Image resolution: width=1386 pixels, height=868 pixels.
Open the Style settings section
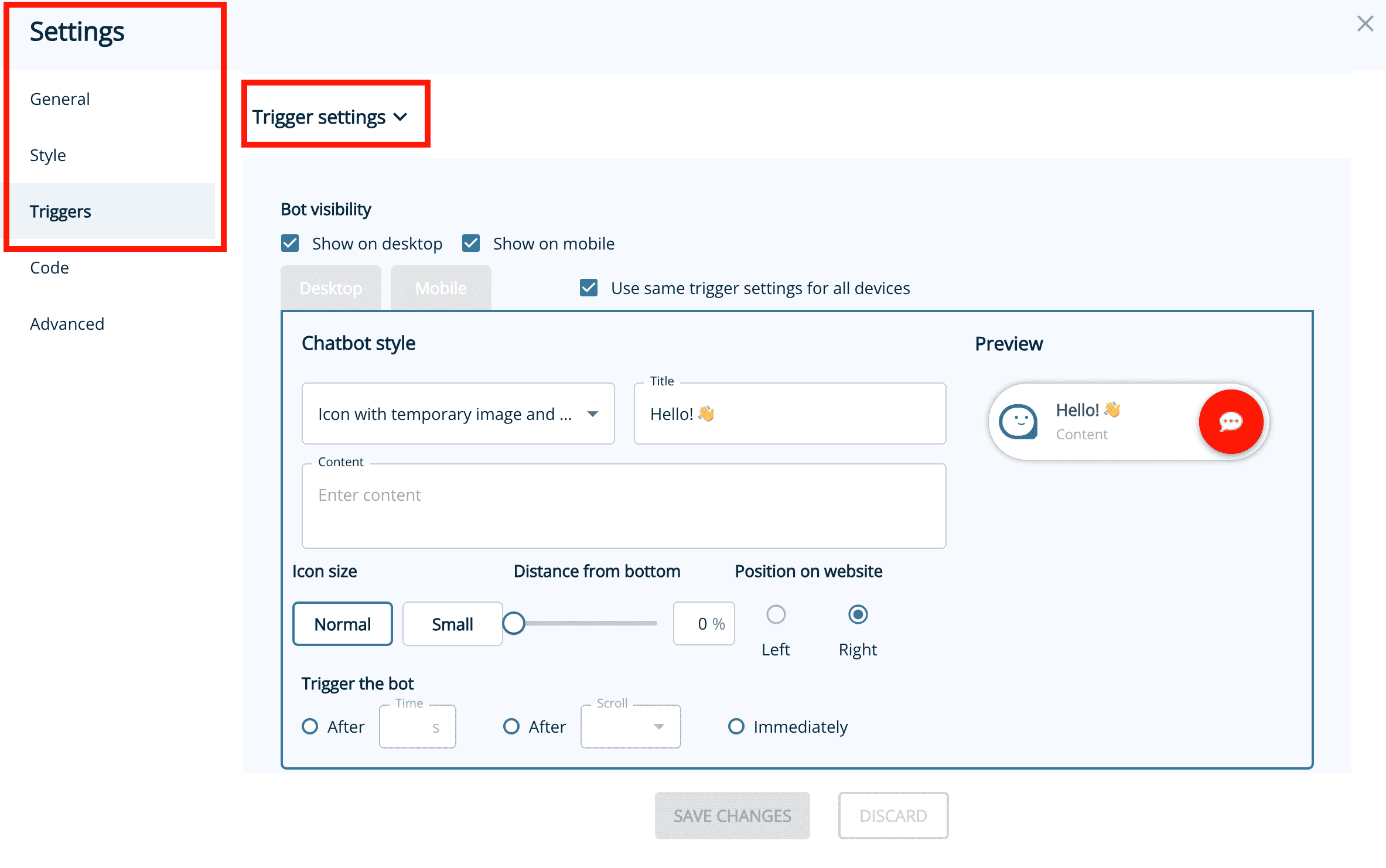click(x=47, y=155)
